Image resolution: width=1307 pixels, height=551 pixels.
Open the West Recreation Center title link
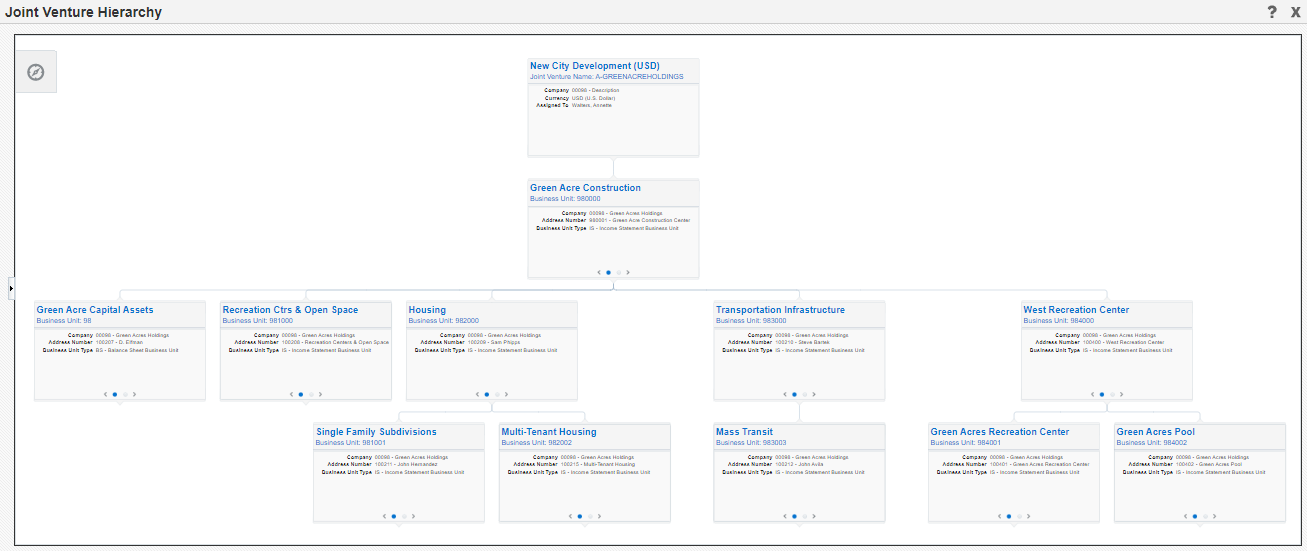click(1076, 310)
